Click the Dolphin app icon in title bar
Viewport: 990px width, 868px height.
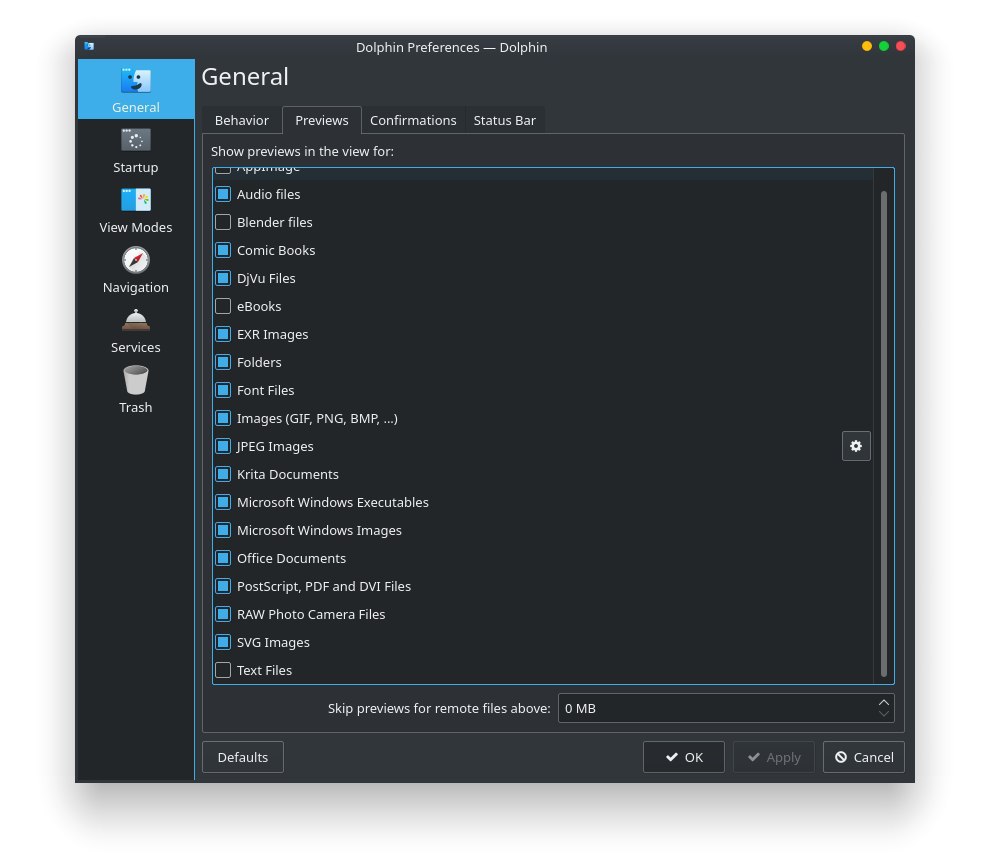click(89, 46)
